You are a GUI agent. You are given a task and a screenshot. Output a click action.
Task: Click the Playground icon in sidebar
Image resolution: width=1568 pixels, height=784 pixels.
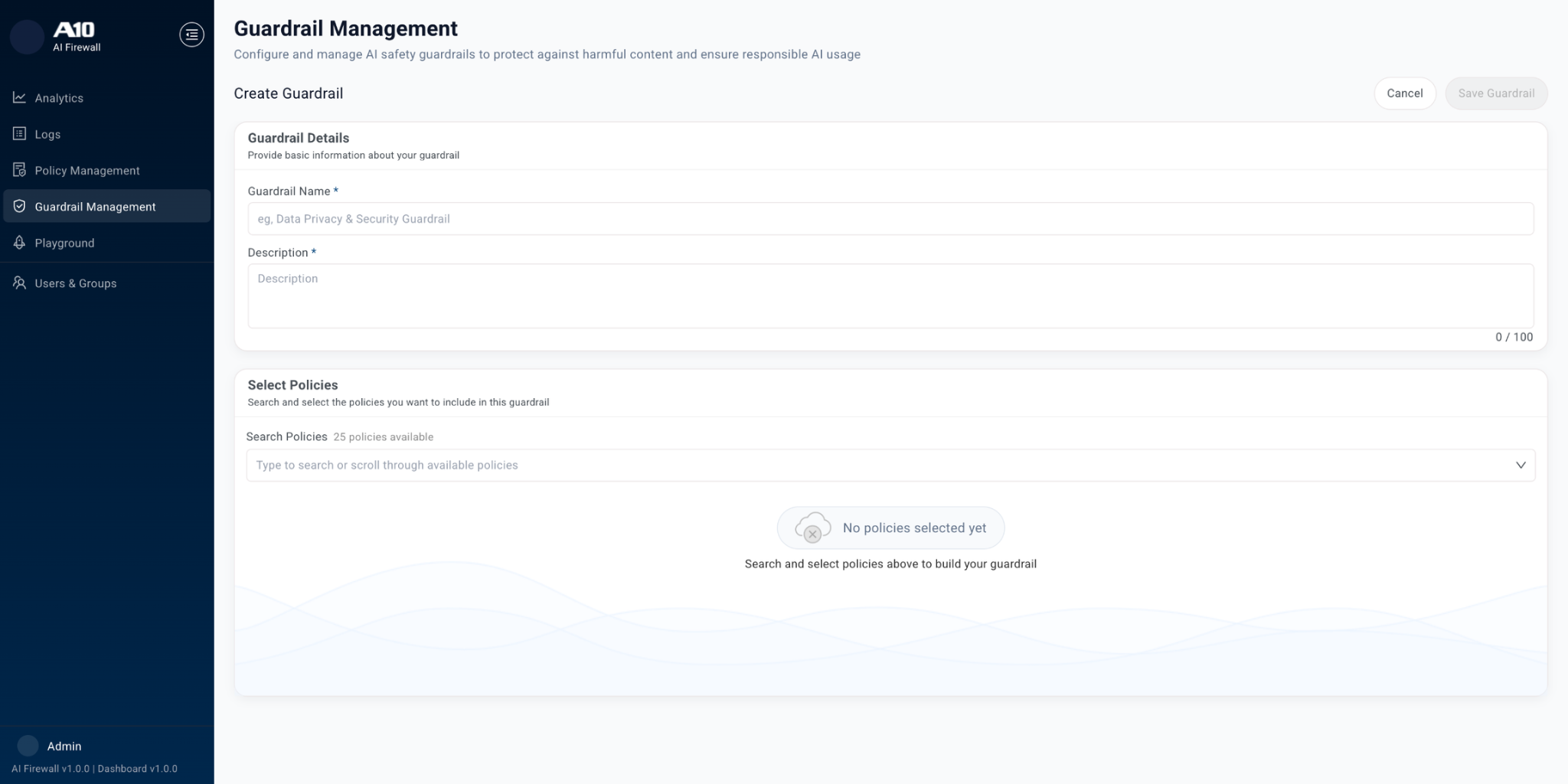point(19,243)
